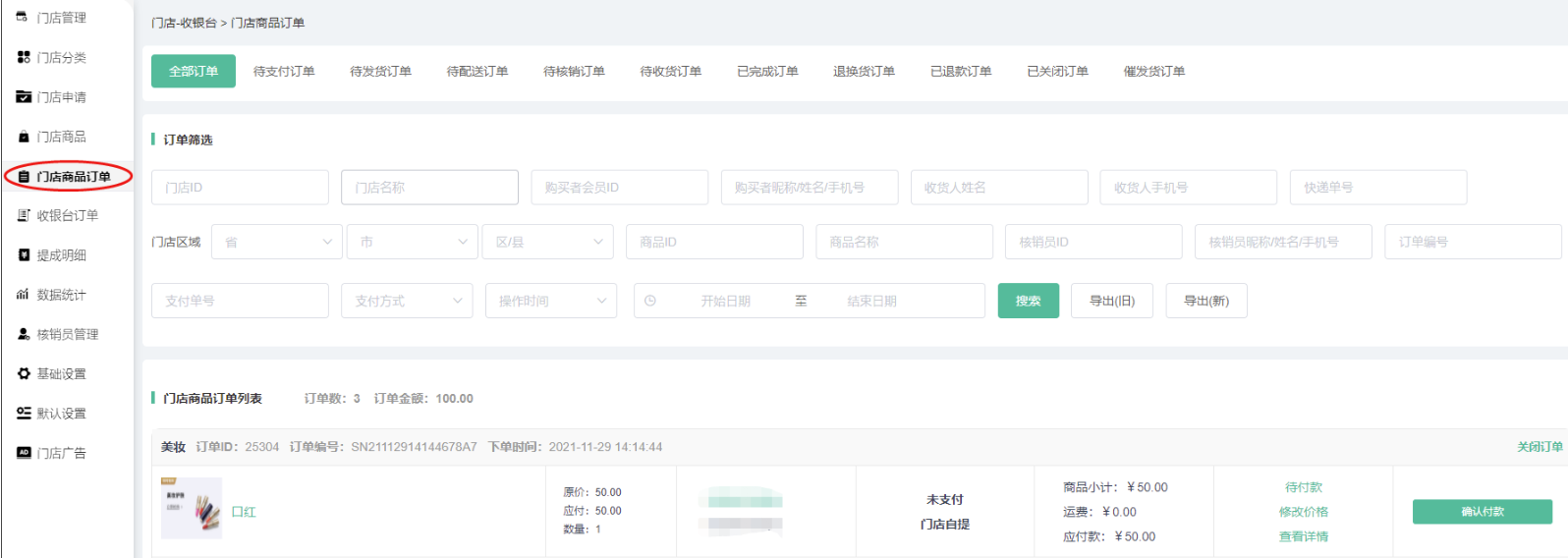This screenshot has width=1568, height=558.
Task: Click the 门店申请 sidebar icon
Action: [24, 96]
